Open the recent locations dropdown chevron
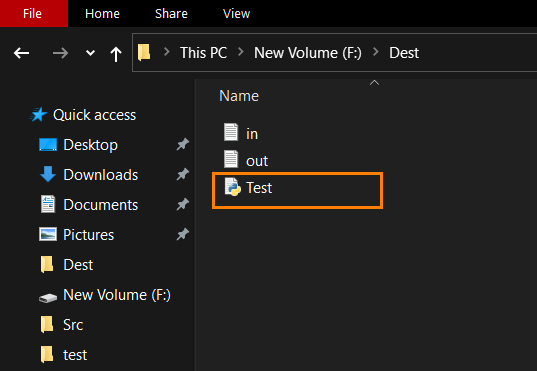Image resolution: width=537 pixels, height=371 pixels. tap(90, 53)
